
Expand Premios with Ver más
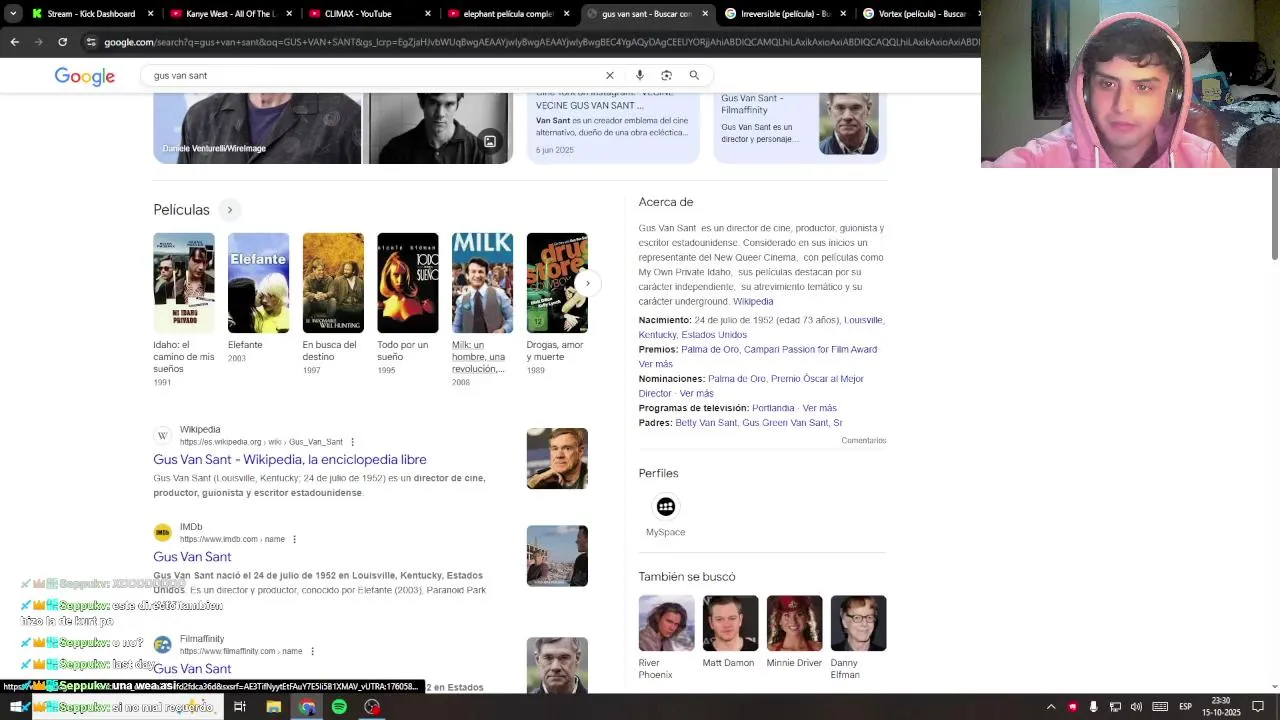(x=656, y=364)
